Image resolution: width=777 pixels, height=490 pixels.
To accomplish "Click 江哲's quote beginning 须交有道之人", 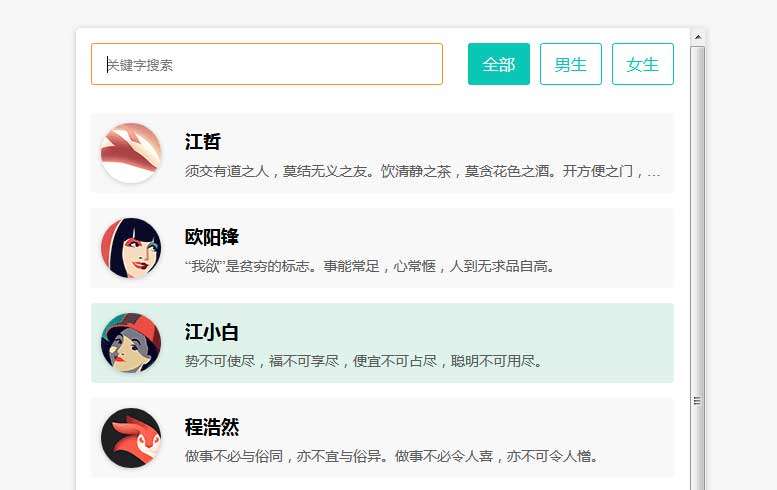I will coord(422,171).
